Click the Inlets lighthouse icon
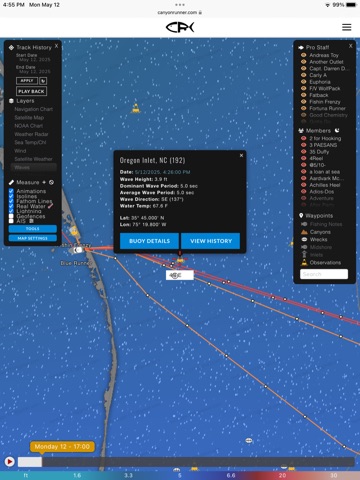 click(x=304, y=255)
